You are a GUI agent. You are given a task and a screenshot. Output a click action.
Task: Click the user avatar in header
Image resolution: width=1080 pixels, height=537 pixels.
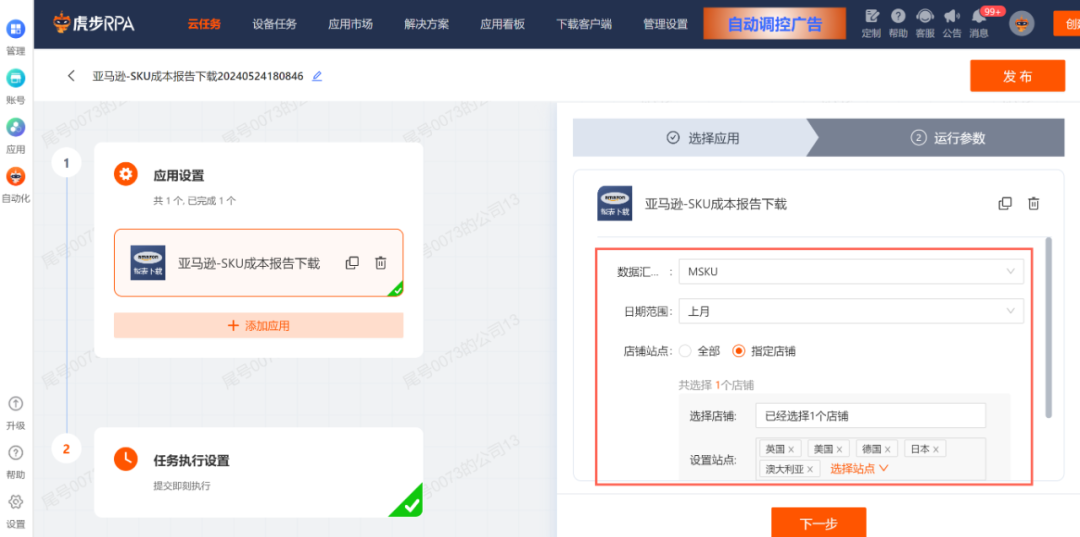(1021, 23)
